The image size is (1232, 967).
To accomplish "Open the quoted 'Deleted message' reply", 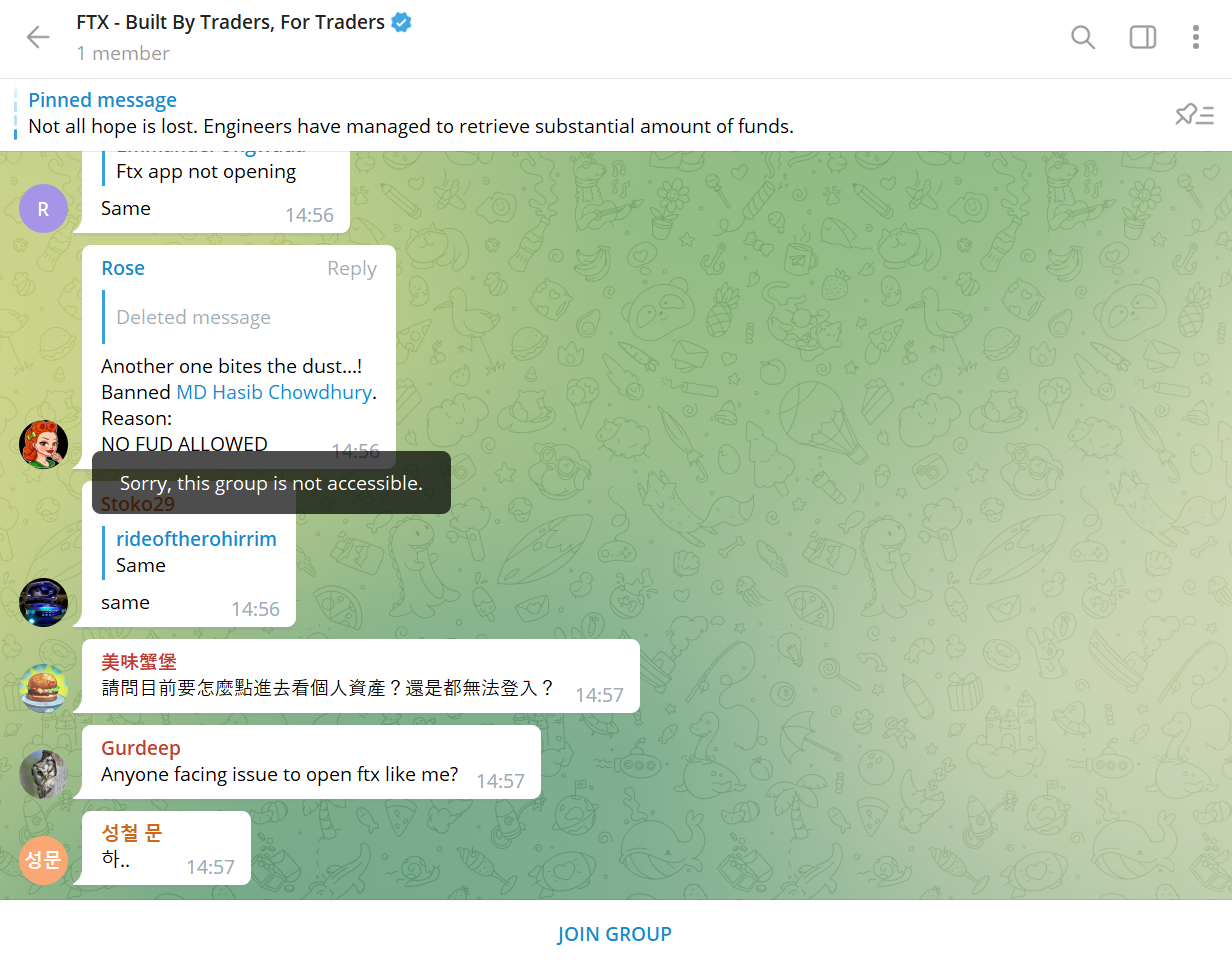I will pos(193,317).
